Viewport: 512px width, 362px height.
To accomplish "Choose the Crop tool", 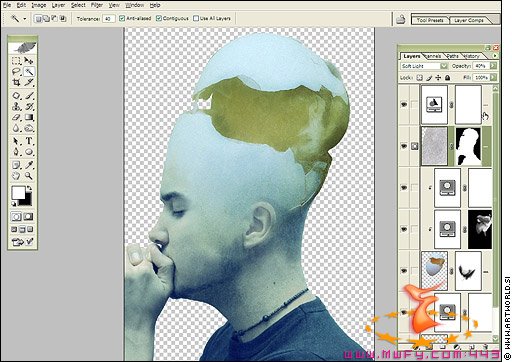I will point(16,82).
